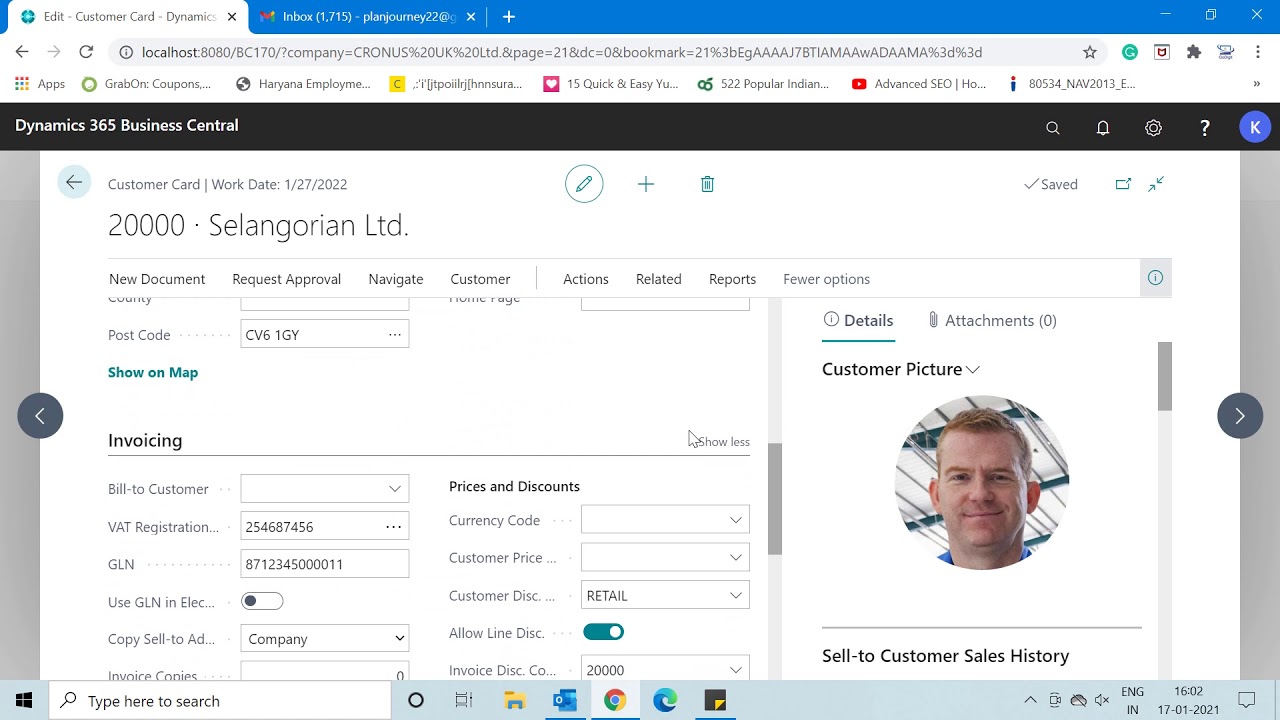Expand the Customer Picture chevron menu
This screenshot has width=1280, height=720.
(973, 370)
